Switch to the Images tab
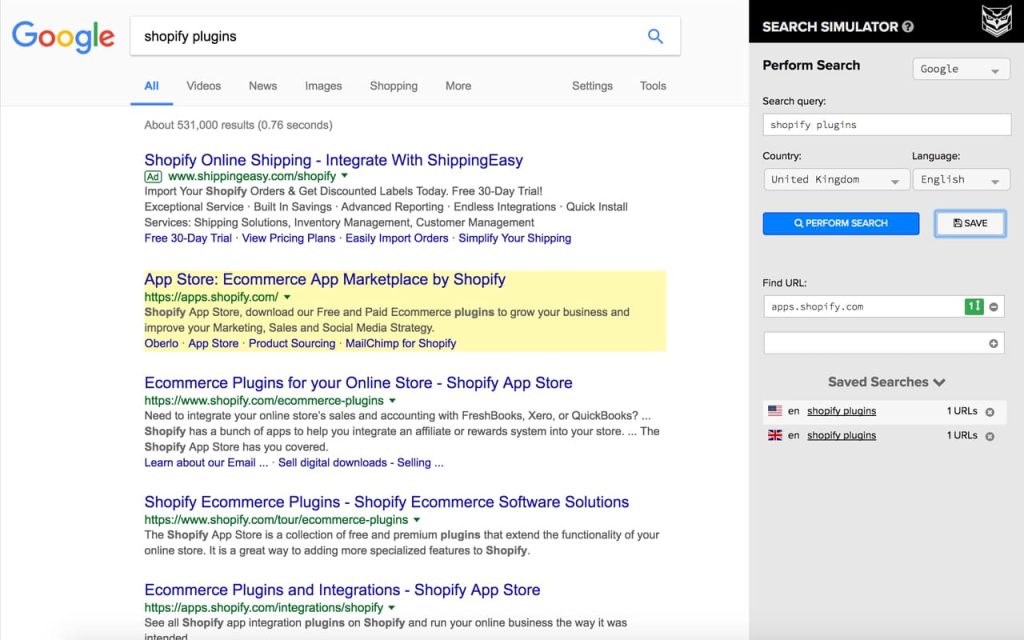The height and width of the screenshot is (640, 1024). point(323,86)
